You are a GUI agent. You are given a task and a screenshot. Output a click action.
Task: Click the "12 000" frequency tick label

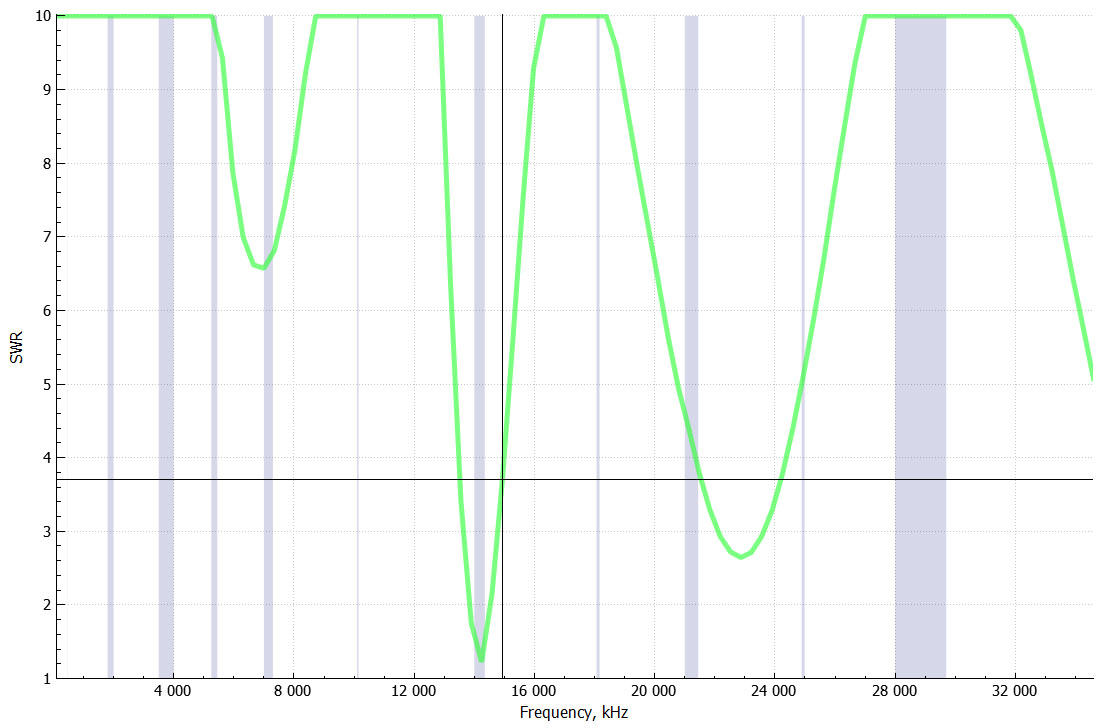pyautogui.click(x=413, y=692)
